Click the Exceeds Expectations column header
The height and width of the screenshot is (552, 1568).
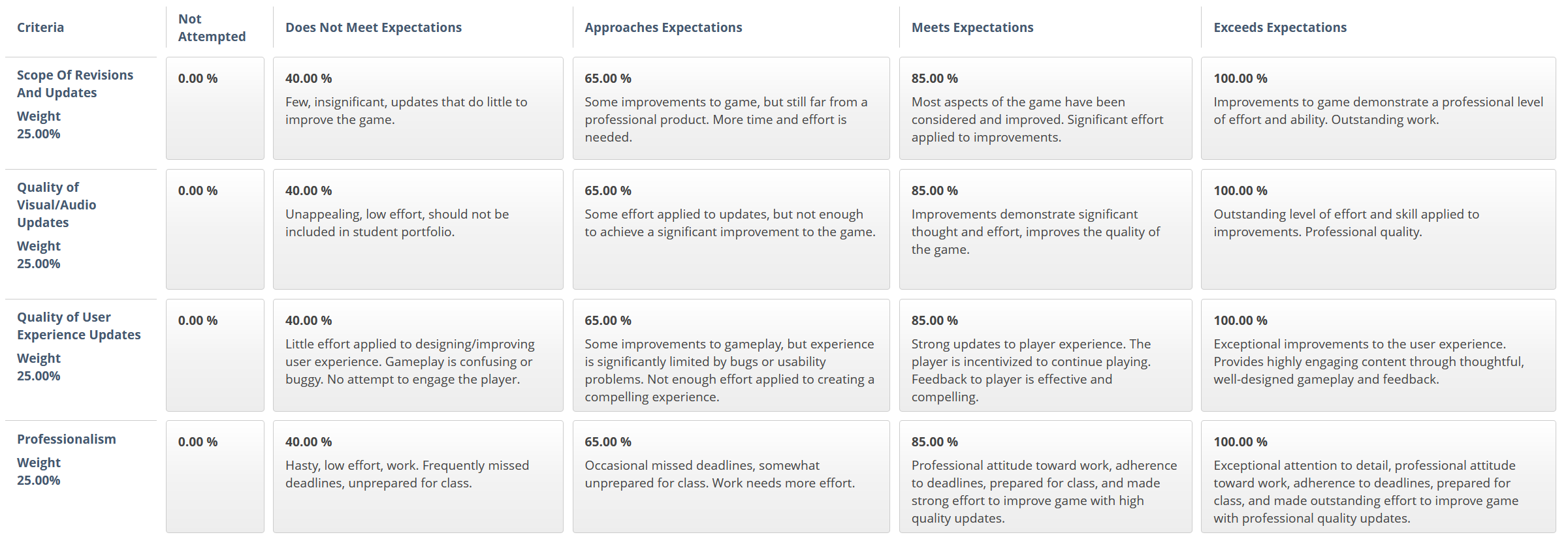[1280, 27]
